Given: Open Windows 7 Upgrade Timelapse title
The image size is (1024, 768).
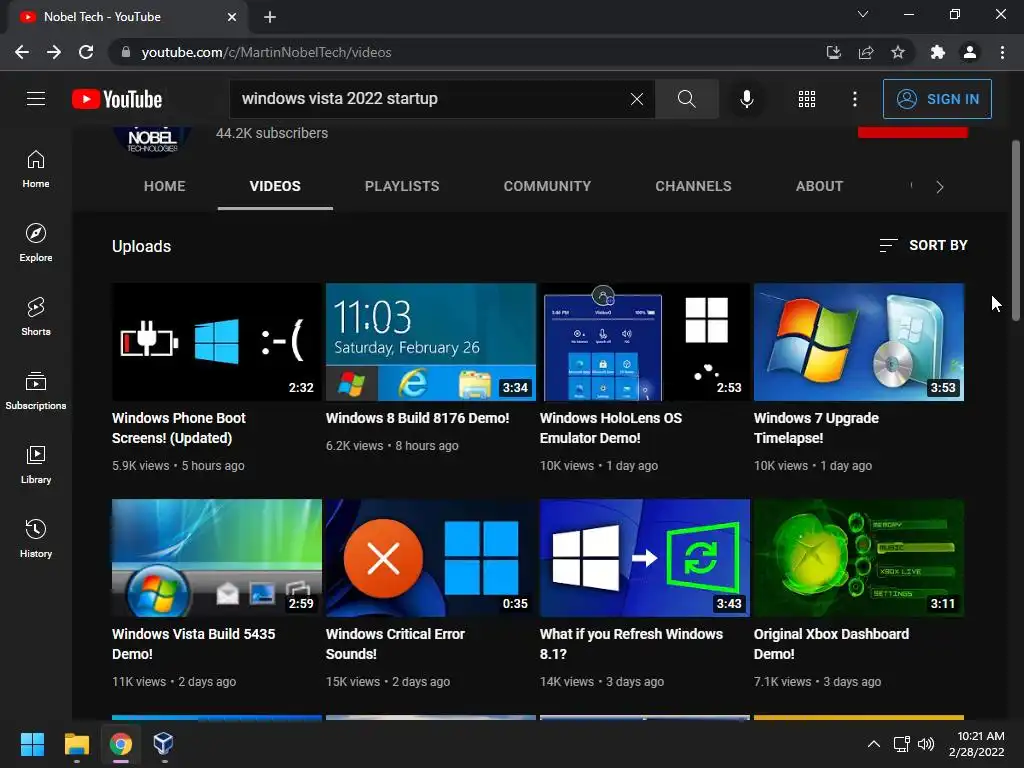Looking at the screenshot, I should click(x=816, y=428).
